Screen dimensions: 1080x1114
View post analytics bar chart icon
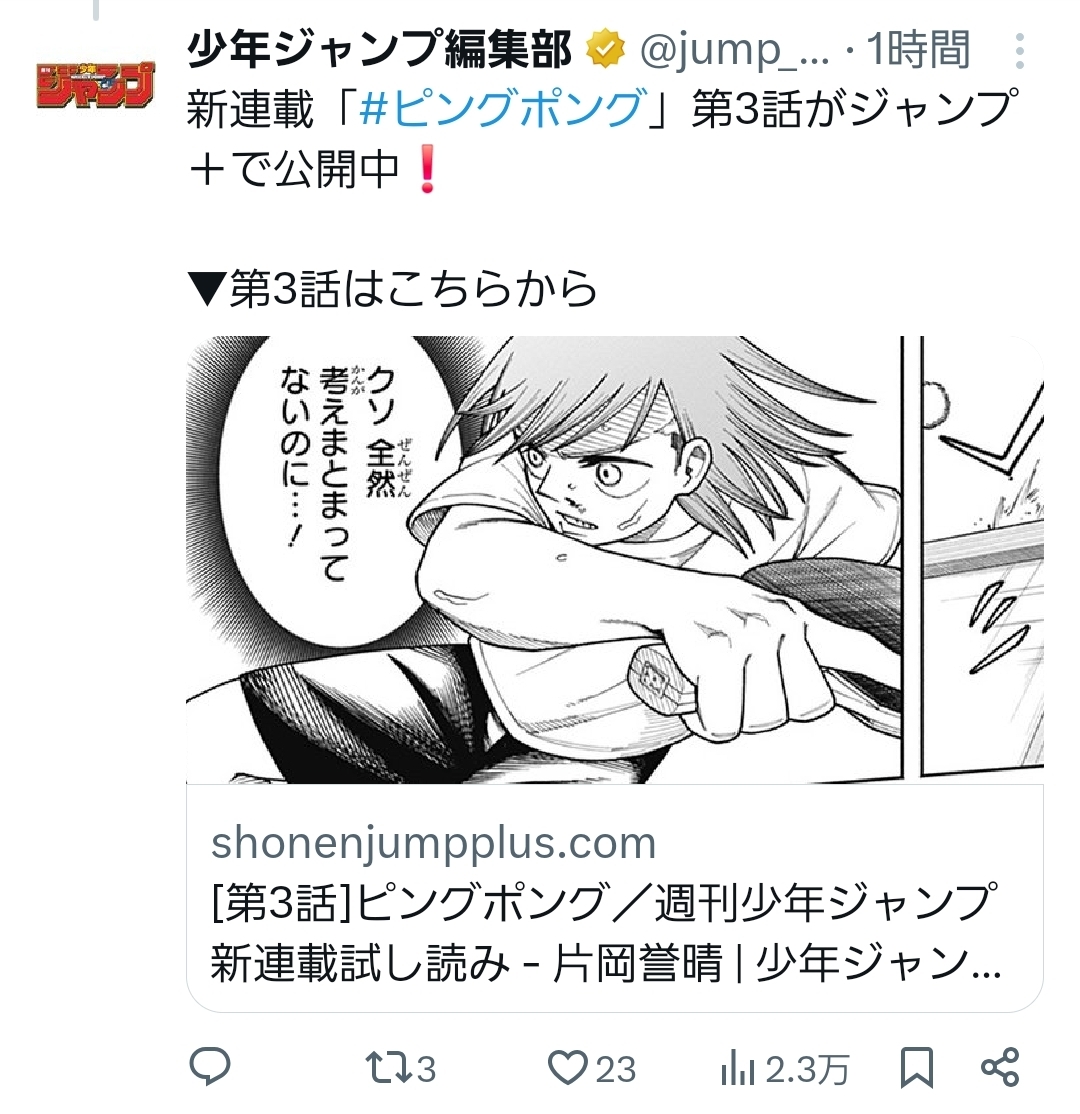pos(738,1068)
